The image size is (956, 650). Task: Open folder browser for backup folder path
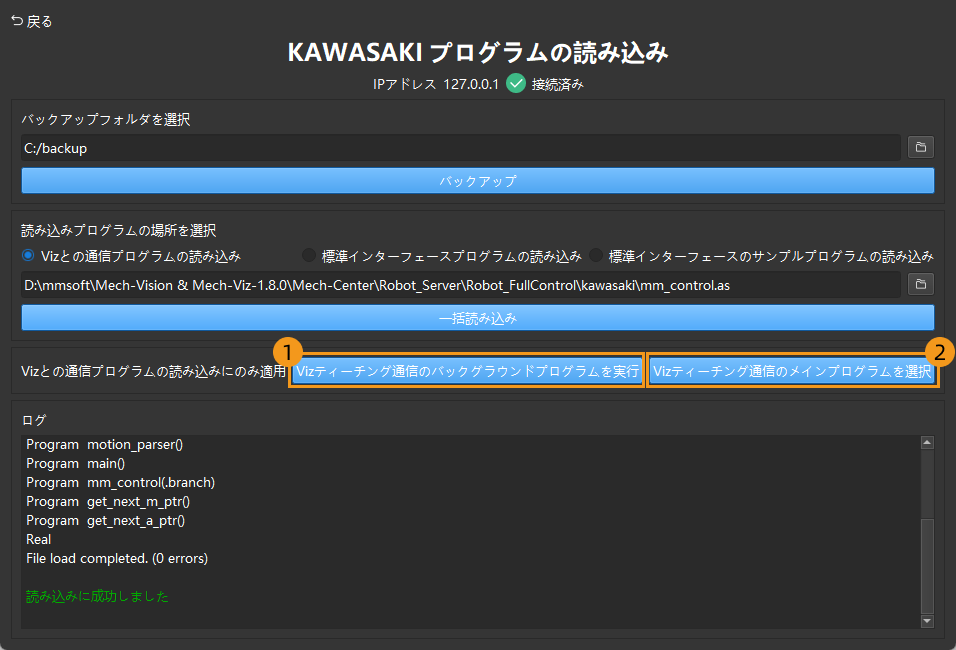921,148
